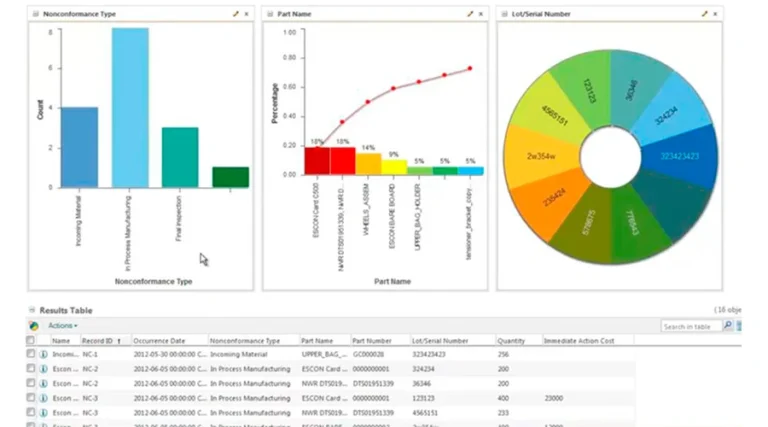Collapse the Part Name panel via its title icon

(x=270, y=14)
